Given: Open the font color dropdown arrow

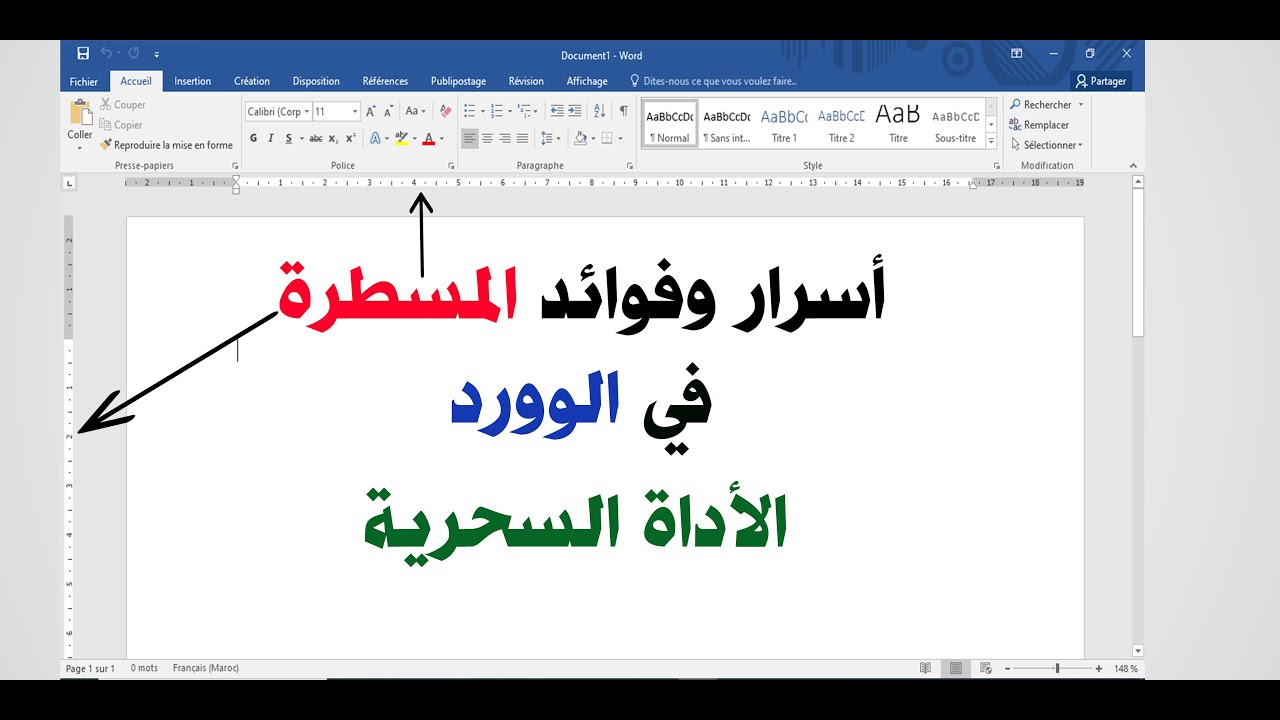Looking at the screenshot, I should pyautogui.click(x=441, y=138).
